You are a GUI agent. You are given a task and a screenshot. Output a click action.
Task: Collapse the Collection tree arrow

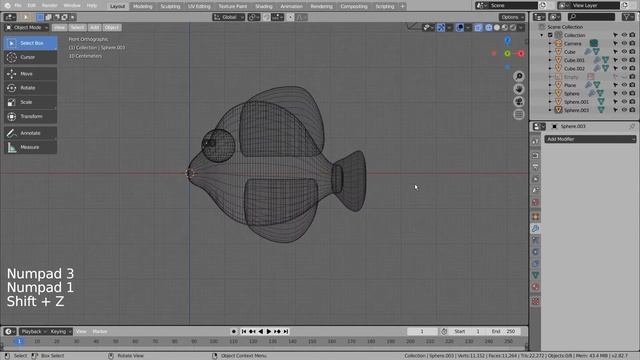[x=542, y=35]
